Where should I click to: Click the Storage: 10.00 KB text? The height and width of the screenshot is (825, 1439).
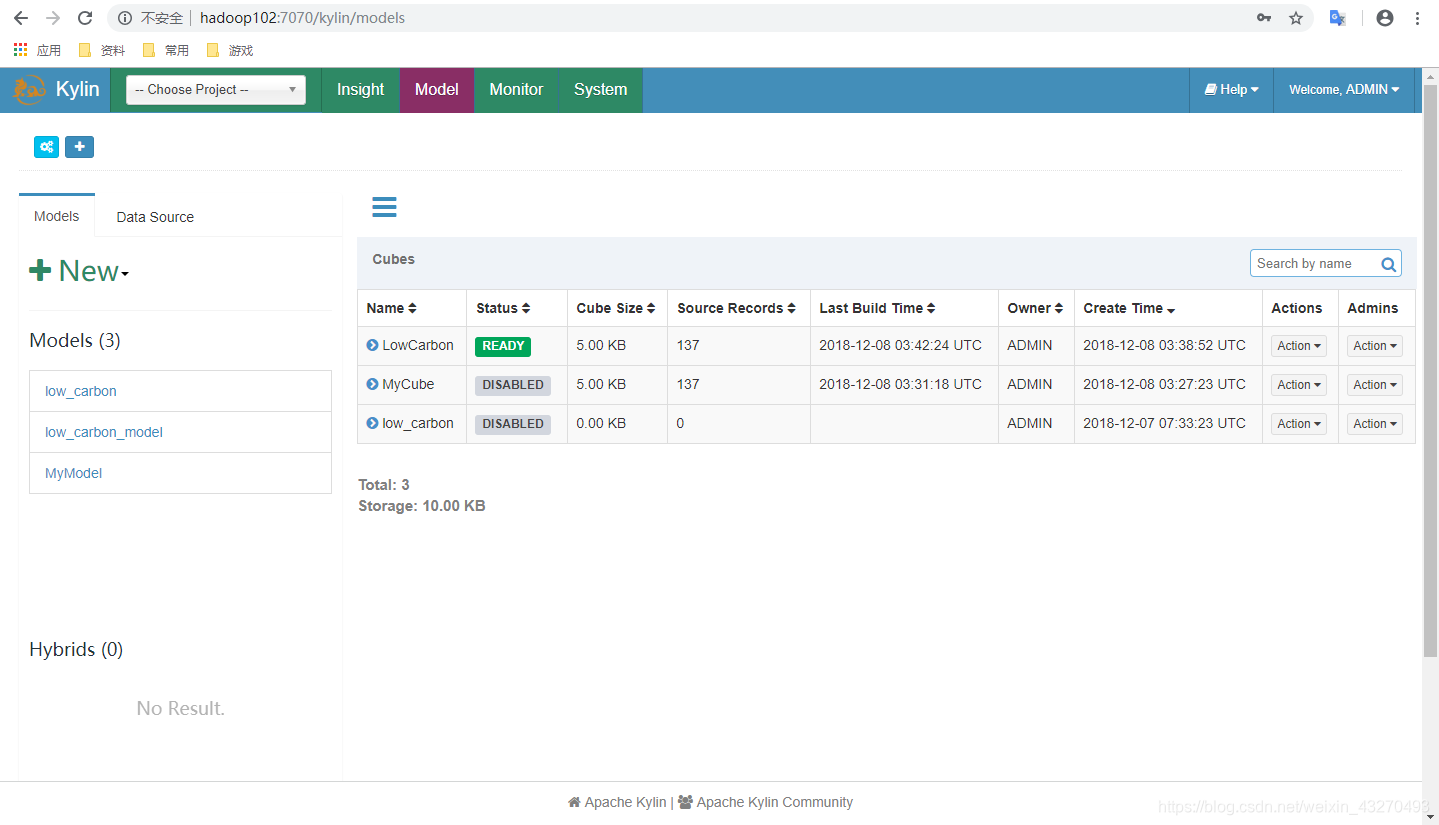pyautogui.click(x=422, y=506)
